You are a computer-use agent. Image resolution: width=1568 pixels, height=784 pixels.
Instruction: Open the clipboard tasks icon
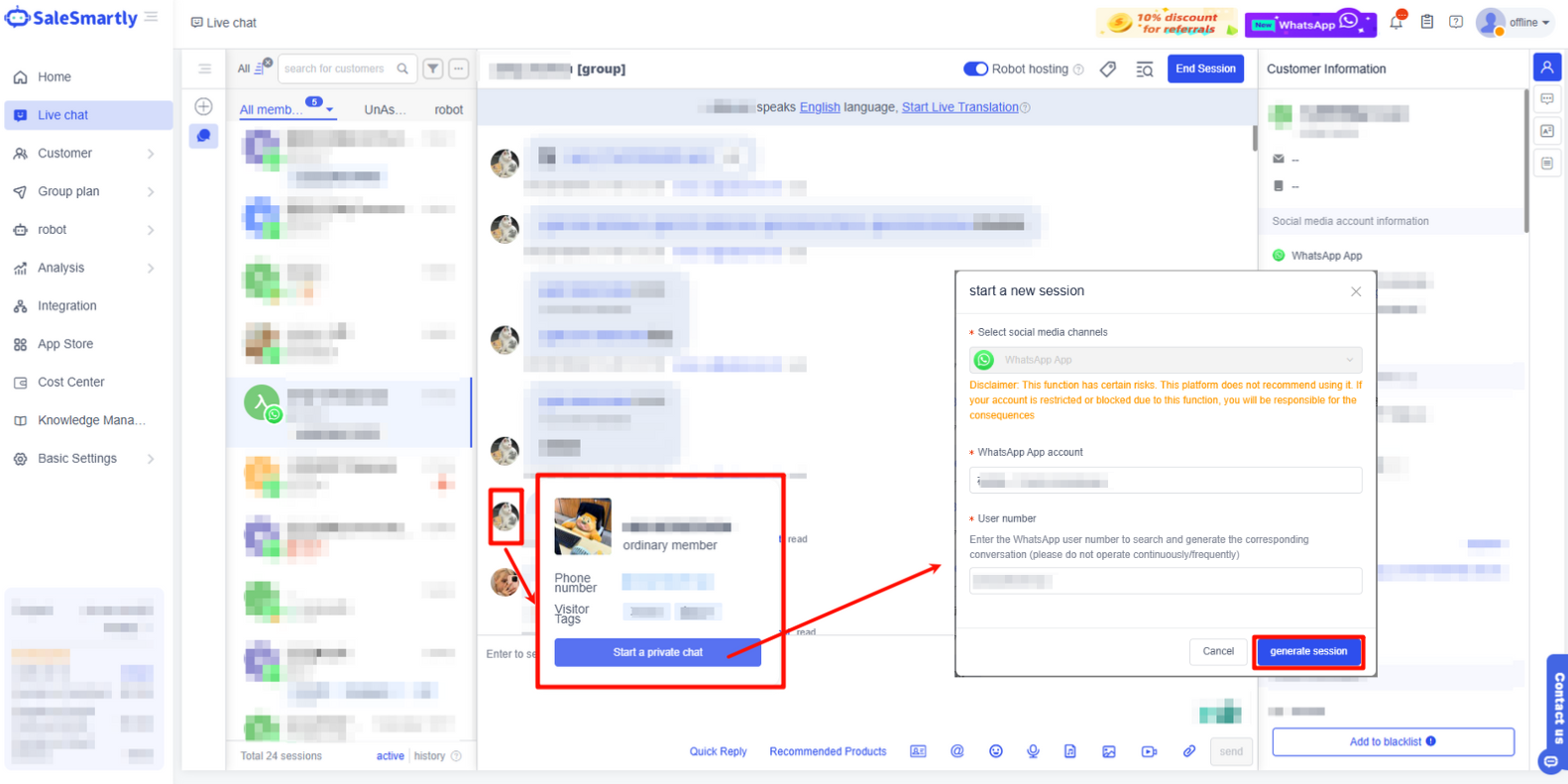point(1427,22)
